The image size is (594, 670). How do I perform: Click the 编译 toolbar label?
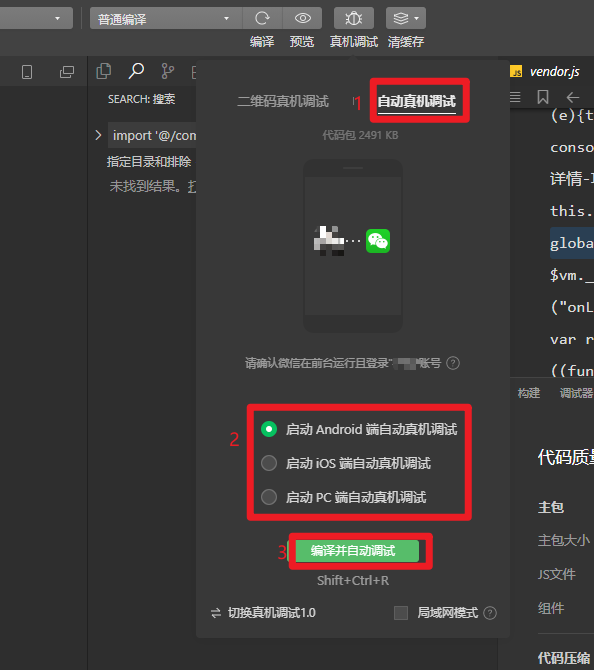point(262,42)
